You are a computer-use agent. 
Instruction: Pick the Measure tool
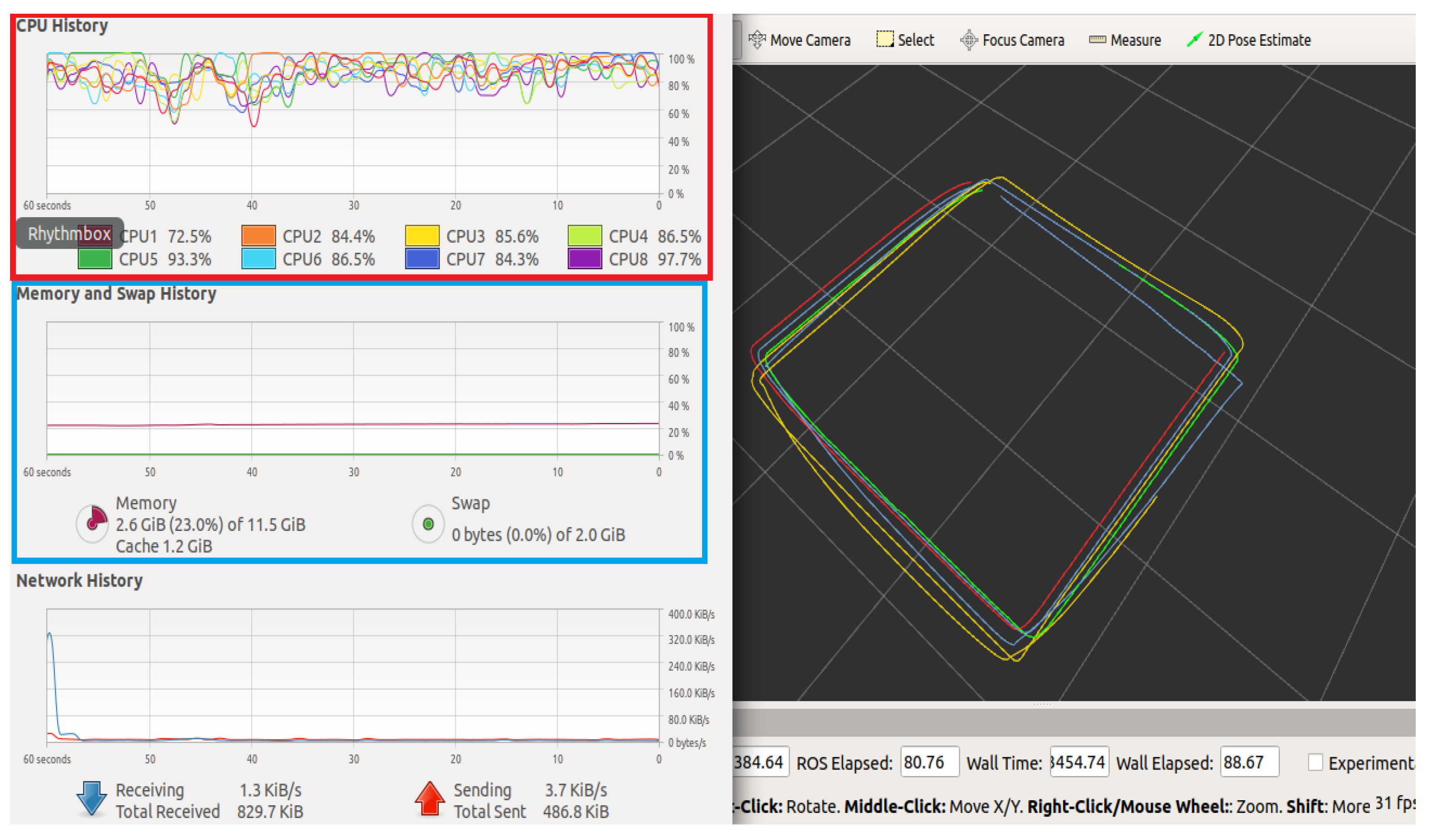(1124, 40)
